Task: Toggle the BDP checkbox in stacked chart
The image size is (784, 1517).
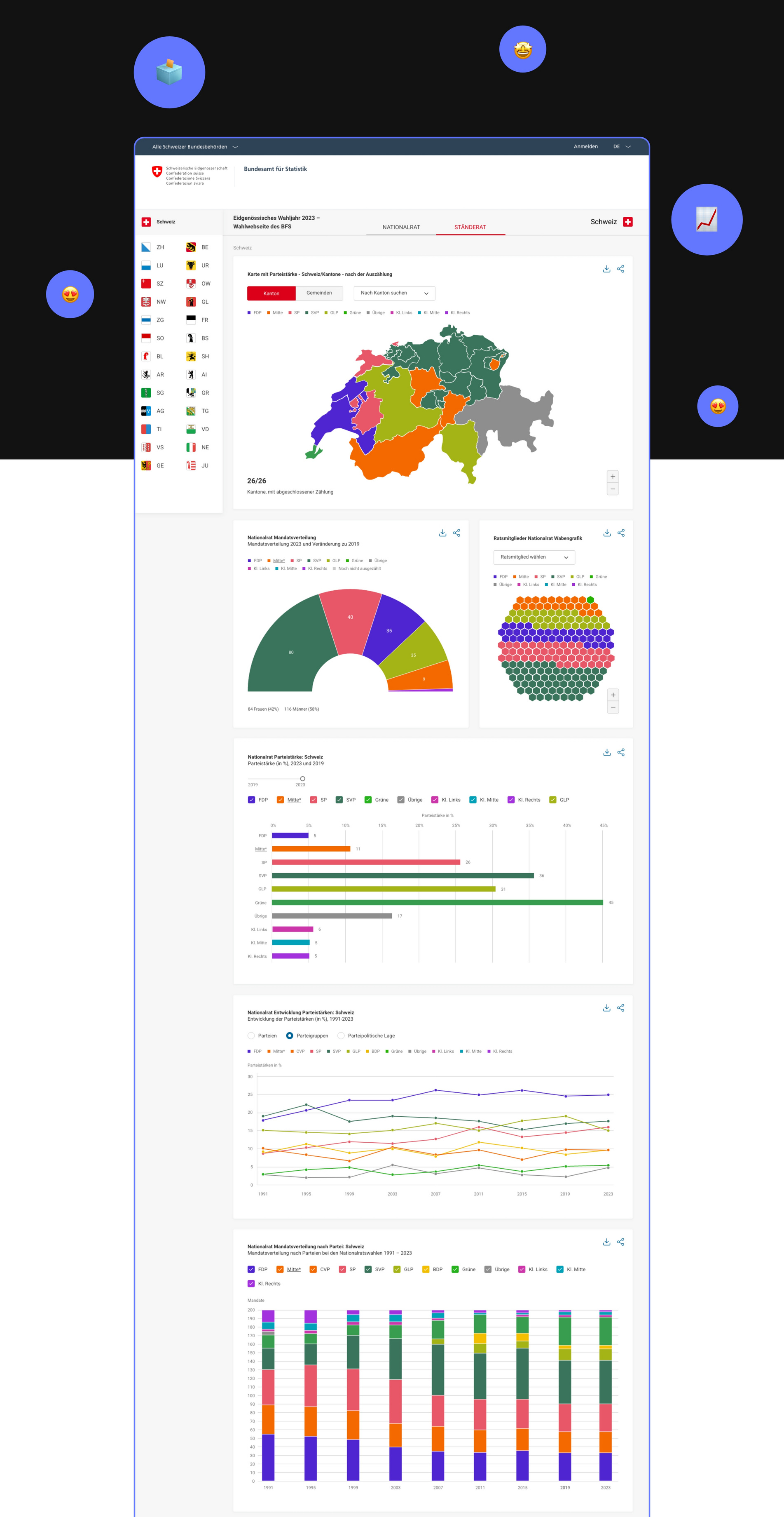Action: pos(426,1269)
